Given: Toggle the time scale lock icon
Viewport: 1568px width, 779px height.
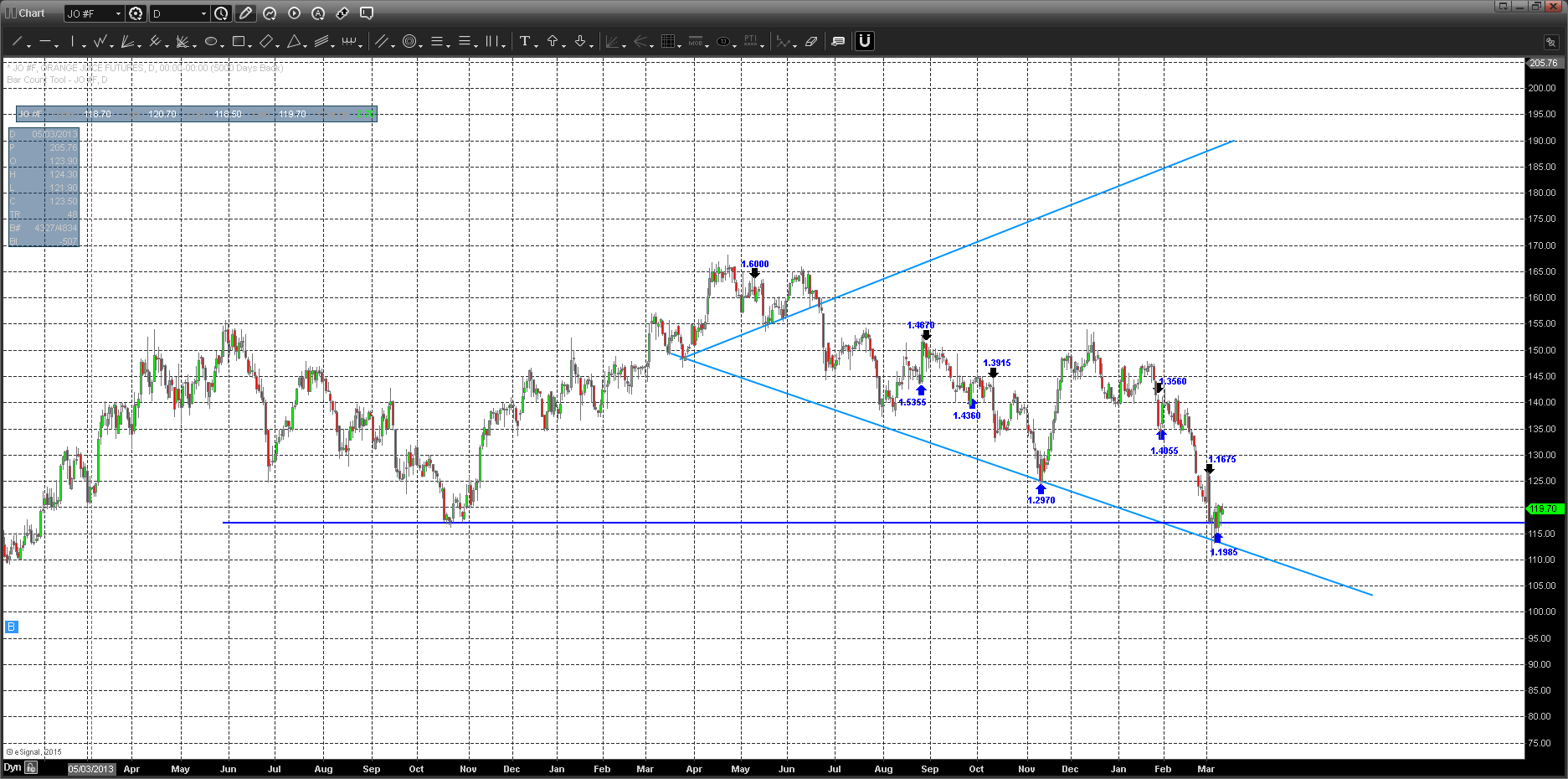Looking at the screenshot, I should pyautogui.click(x=31, y=767).
